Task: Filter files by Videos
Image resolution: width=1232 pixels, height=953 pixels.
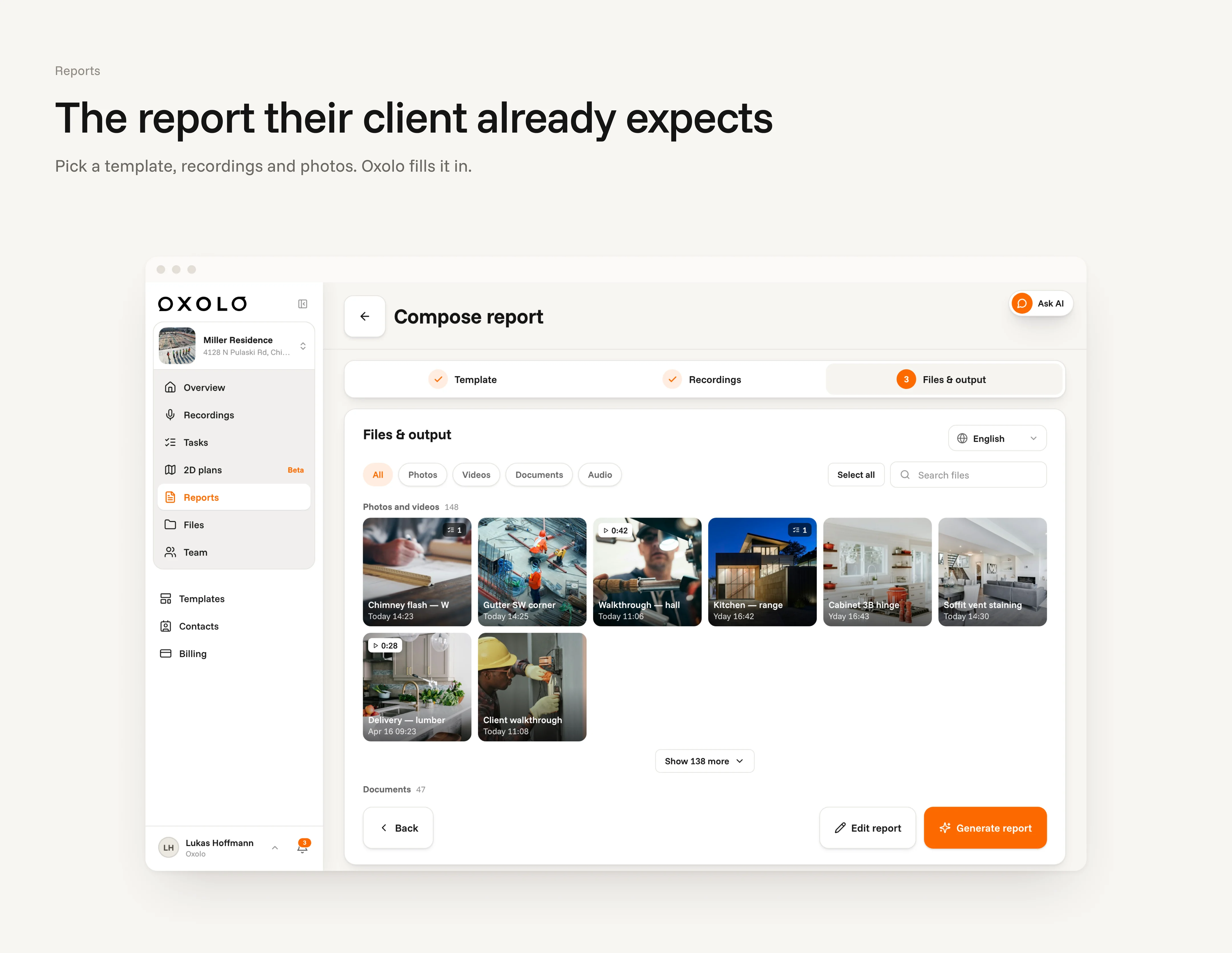Action: (476, 475)
